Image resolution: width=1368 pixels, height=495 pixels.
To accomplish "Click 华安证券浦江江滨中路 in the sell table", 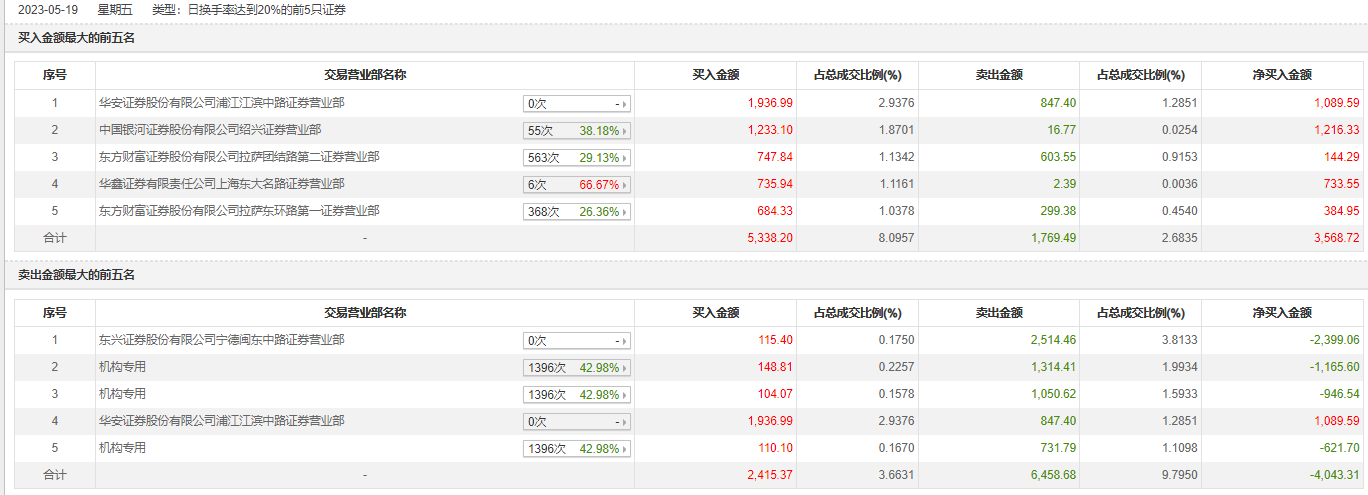I will click(222, 421).
